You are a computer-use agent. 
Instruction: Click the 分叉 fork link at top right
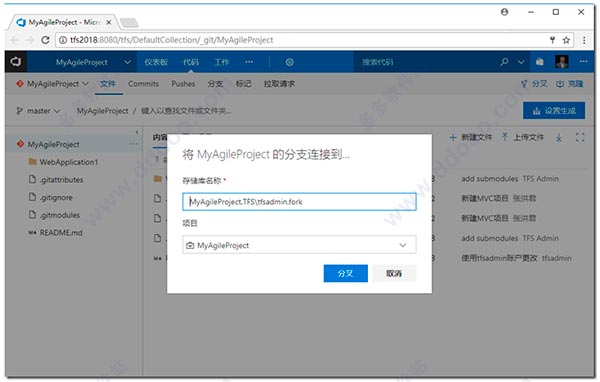coord(535,84)
